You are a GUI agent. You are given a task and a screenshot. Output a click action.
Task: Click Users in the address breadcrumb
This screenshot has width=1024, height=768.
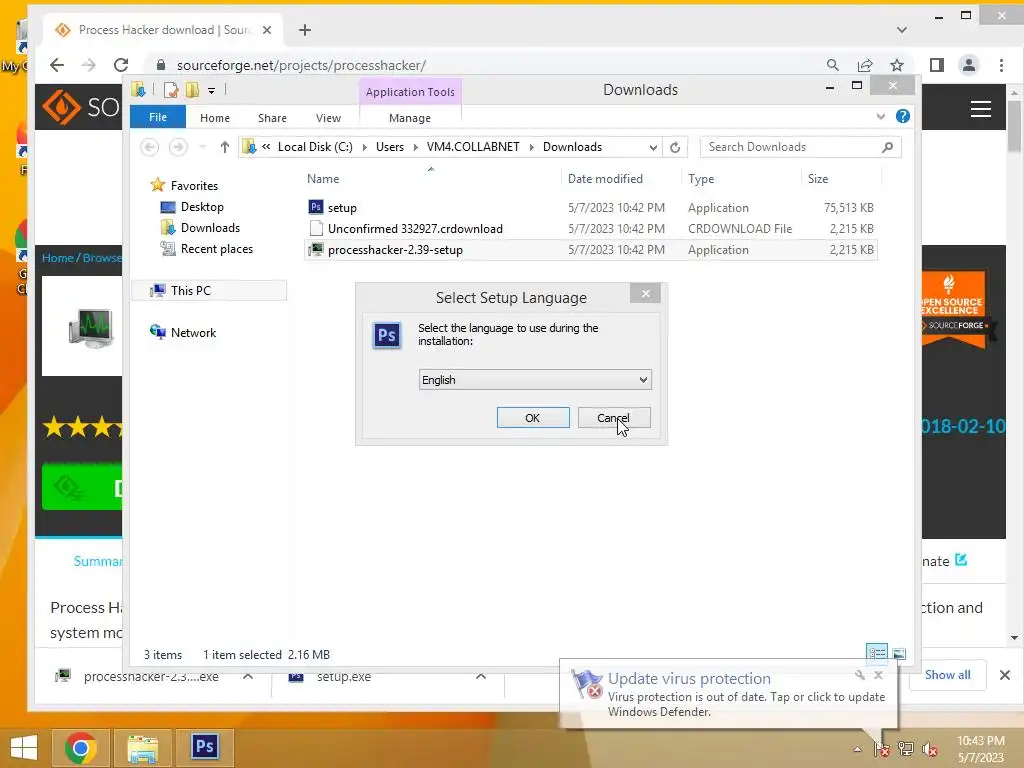click(x=390, y=147)
